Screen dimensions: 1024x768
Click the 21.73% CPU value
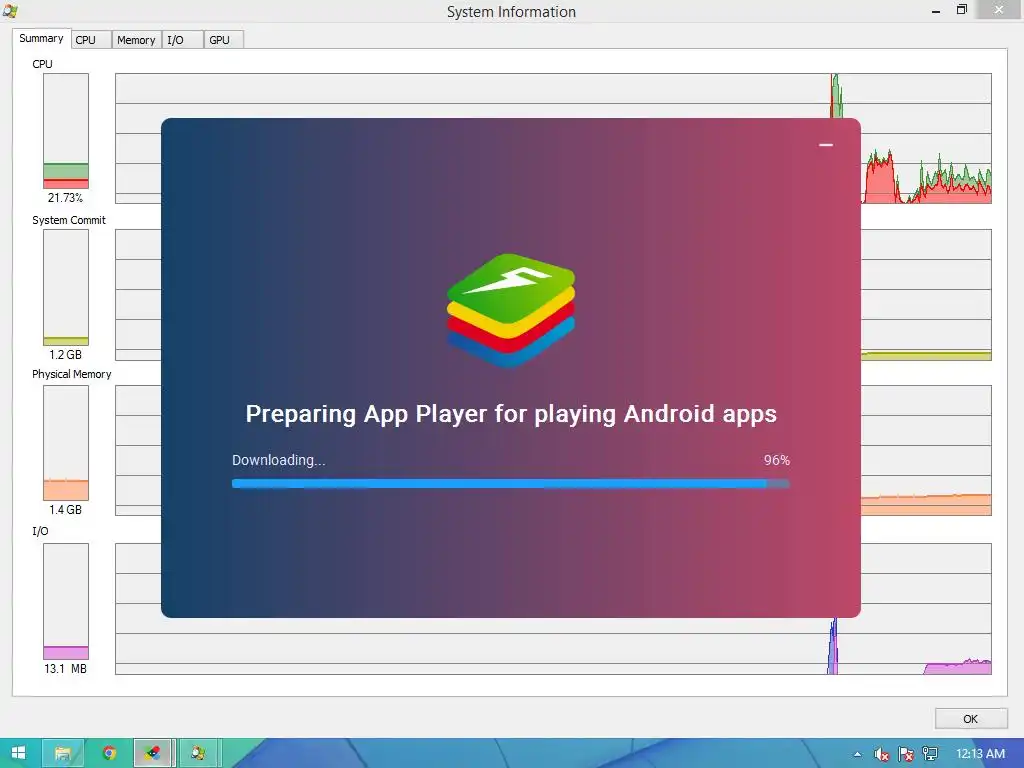tap(65, 197)
